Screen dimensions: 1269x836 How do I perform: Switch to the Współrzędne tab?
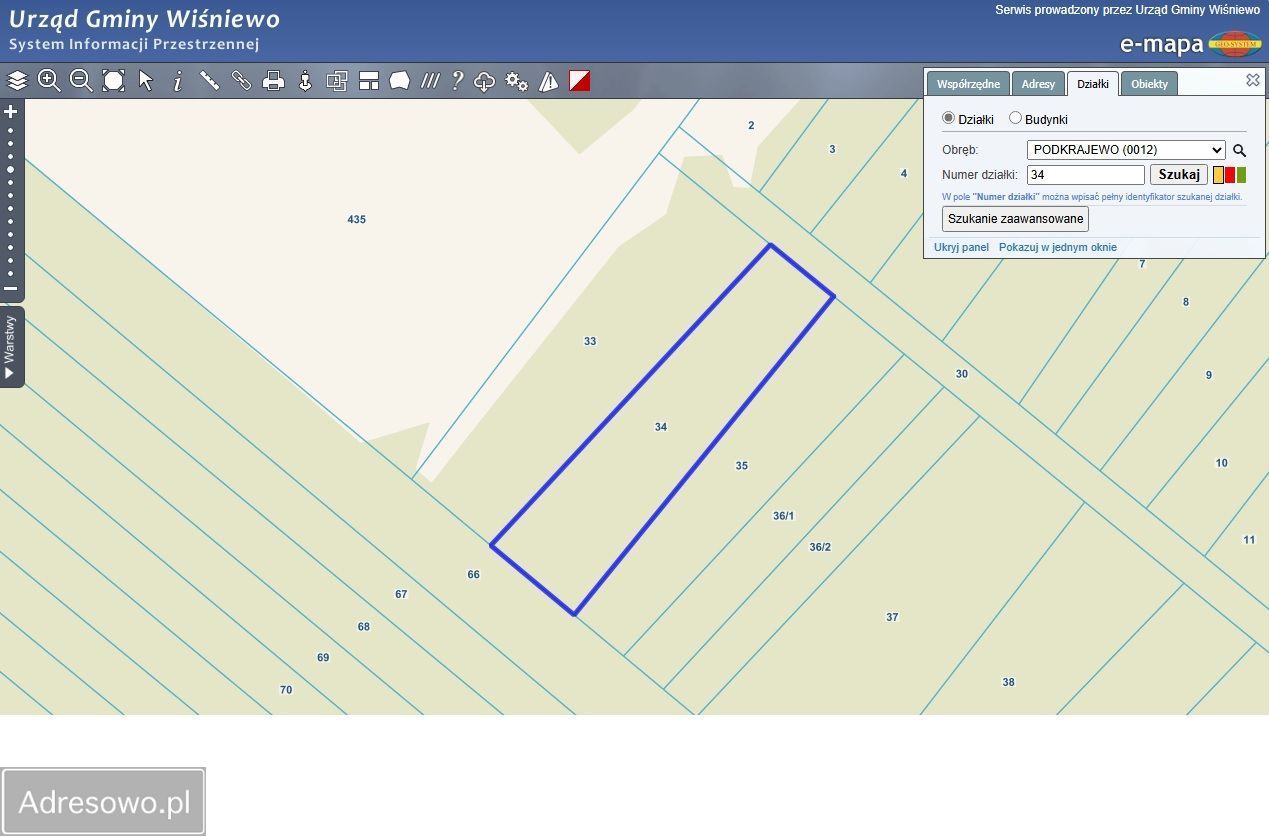click(x=968, y=84)
